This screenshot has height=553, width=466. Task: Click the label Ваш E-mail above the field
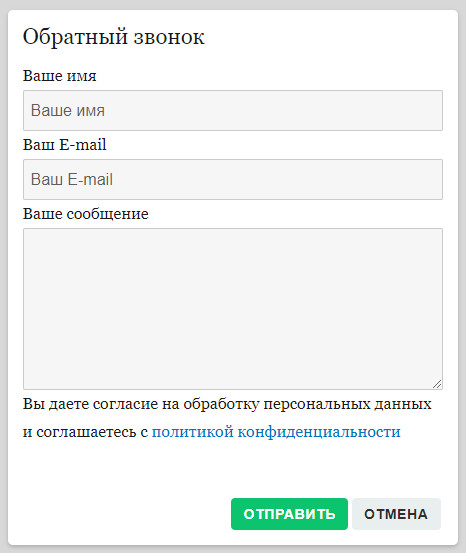65,145
